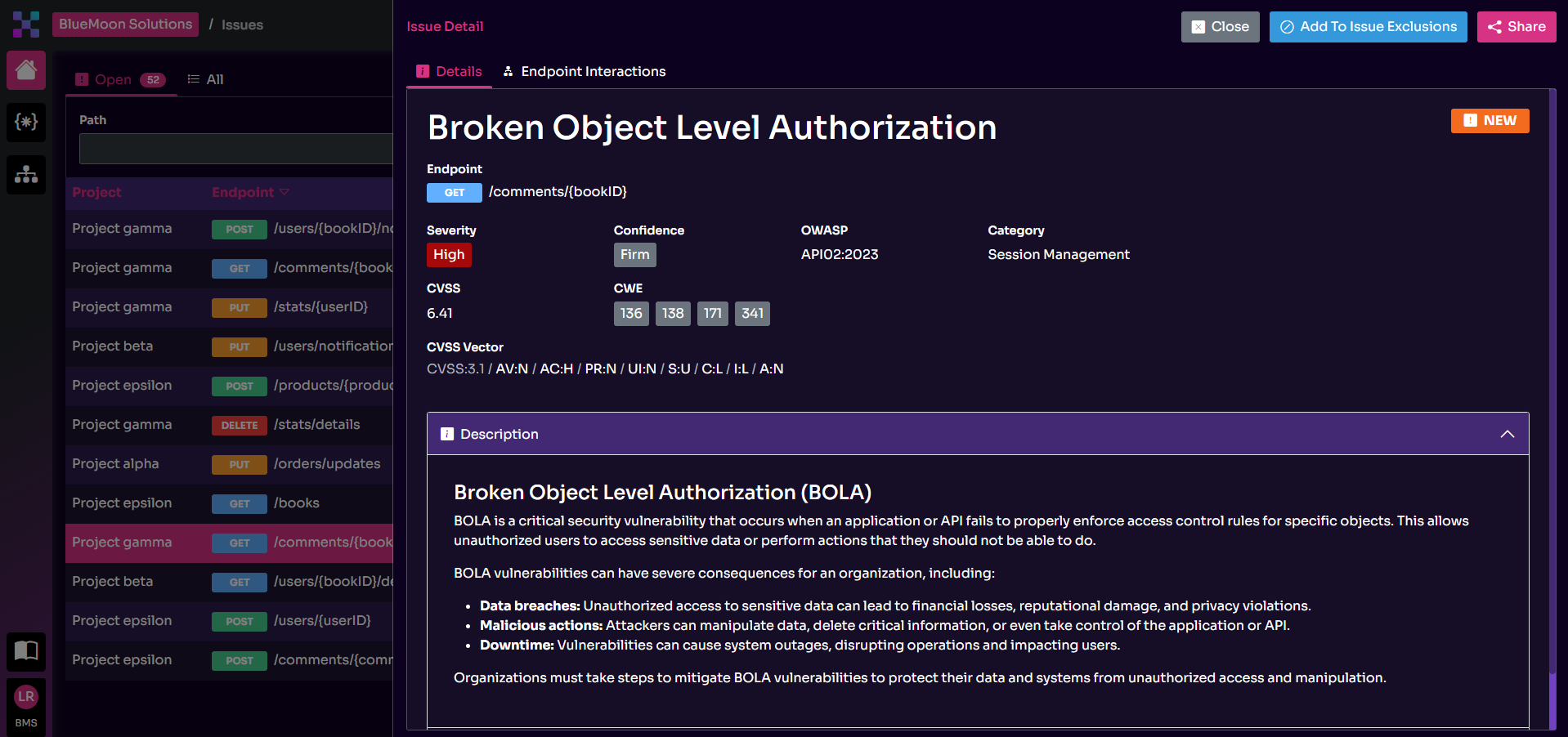Collapse the Description section

(1507, 434)
